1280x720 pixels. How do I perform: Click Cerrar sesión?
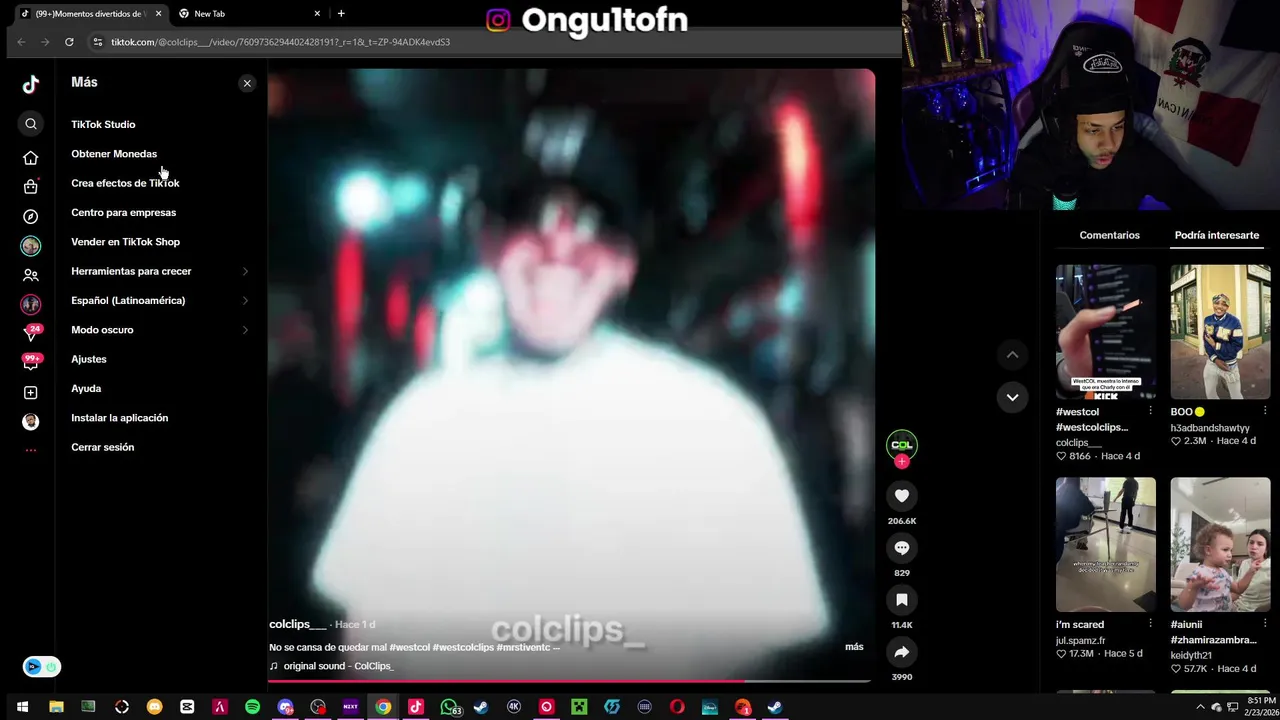(102, 447)
